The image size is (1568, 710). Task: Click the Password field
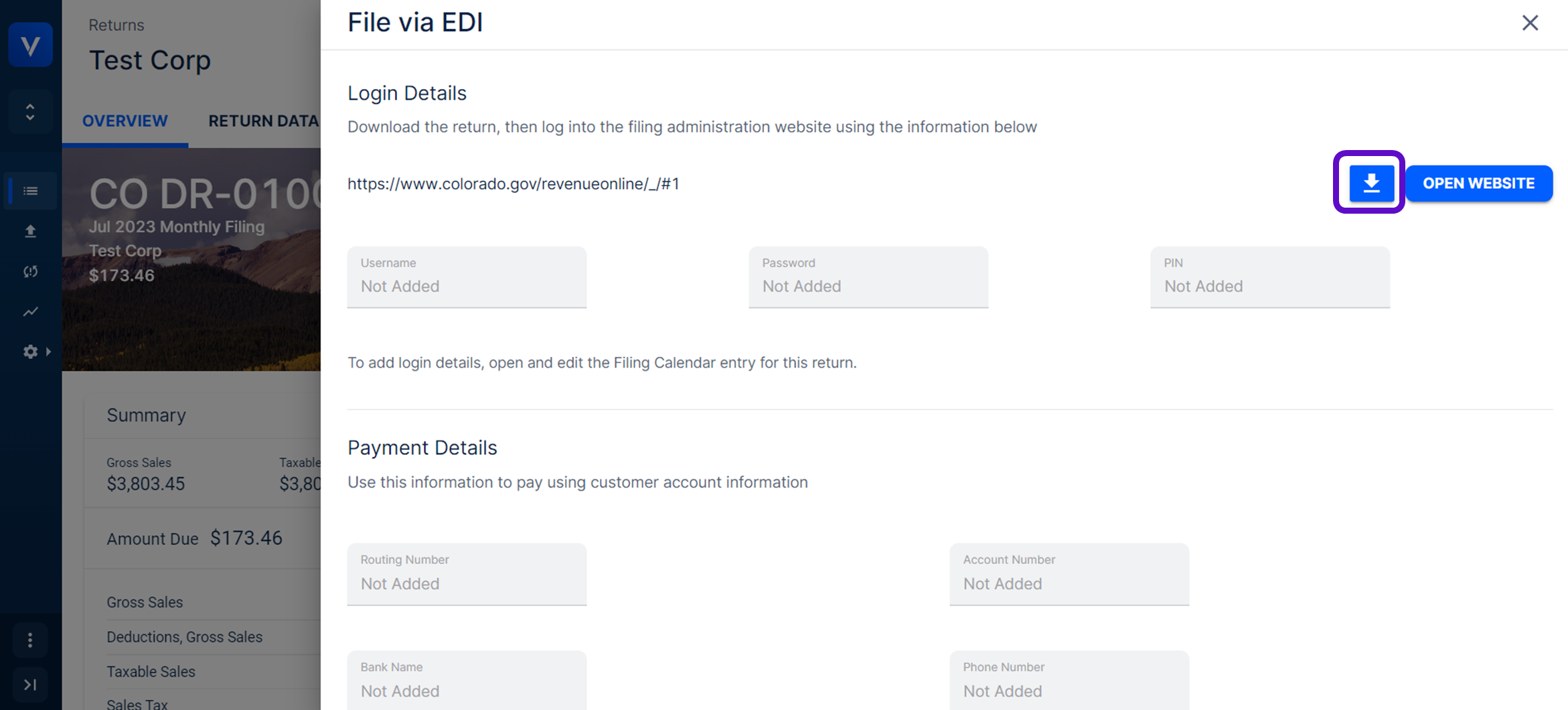coord(868,277)
